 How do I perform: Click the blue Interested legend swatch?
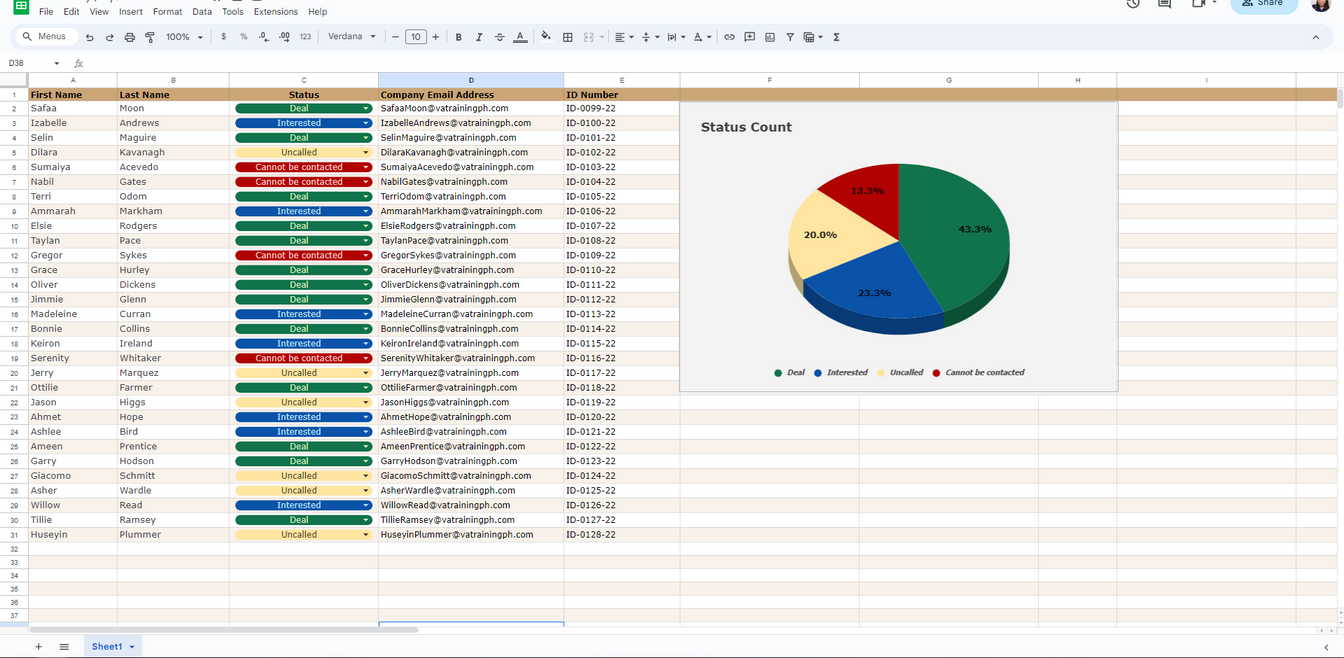818,373
